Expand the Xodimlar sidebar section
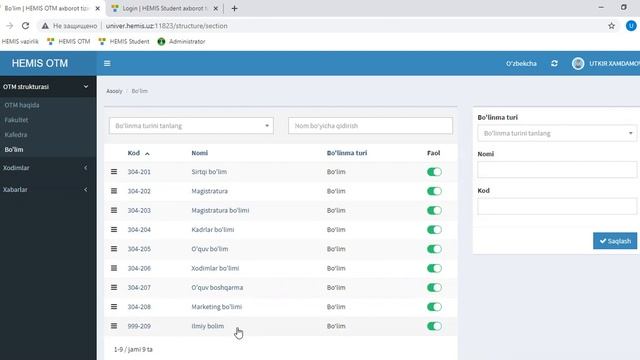 pyautogui.click(x=48, y=168)
